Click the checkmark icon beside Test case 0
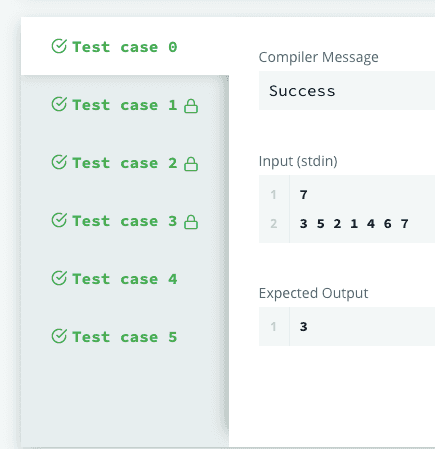Viewport: 435px width, 449px height. tap(59, 46)
